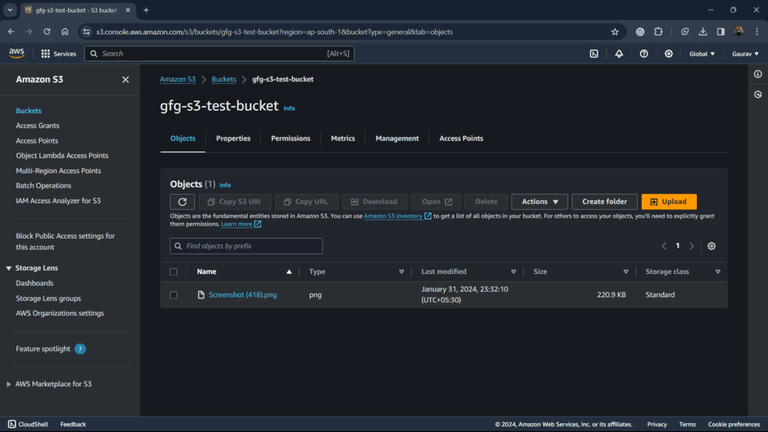Bookmark this page with the star icon
Viewport: 768px width, 432px height.
tap(615, 32)
